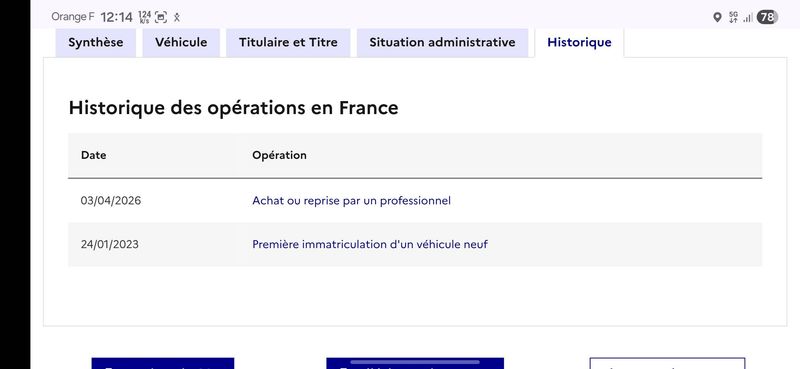Tap the walking figure accessibility status icon
Screen dimensions: 800x369
point(177,17)
